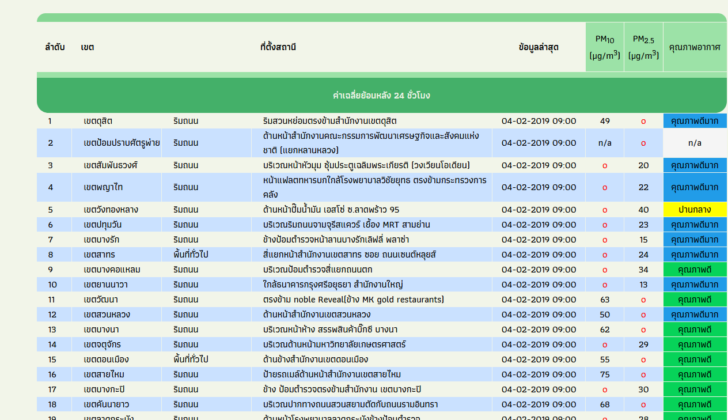The image size is (728, 420).
Task: Click station location mentioning MRT สามย่าน
Action: point(346,225)
